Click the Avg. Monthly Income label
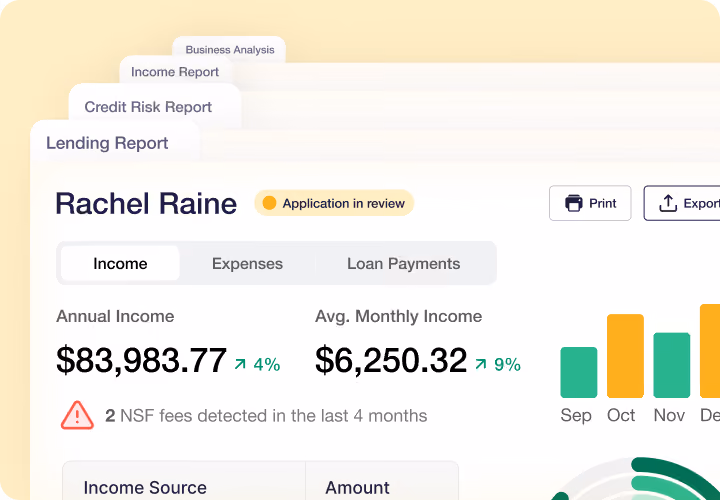The image size is (720, 500). 399,316
